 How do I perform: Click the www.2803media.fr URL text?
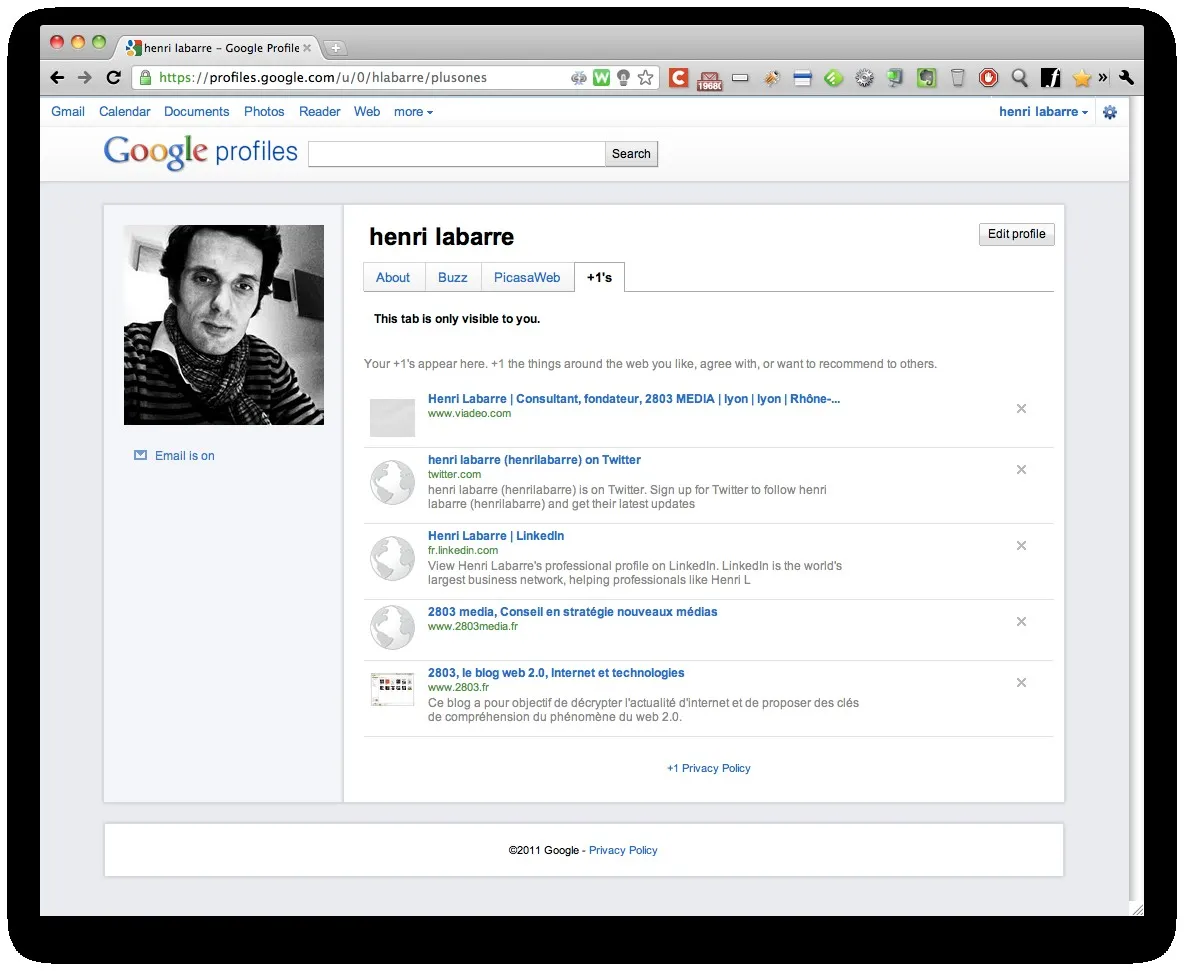473,627
